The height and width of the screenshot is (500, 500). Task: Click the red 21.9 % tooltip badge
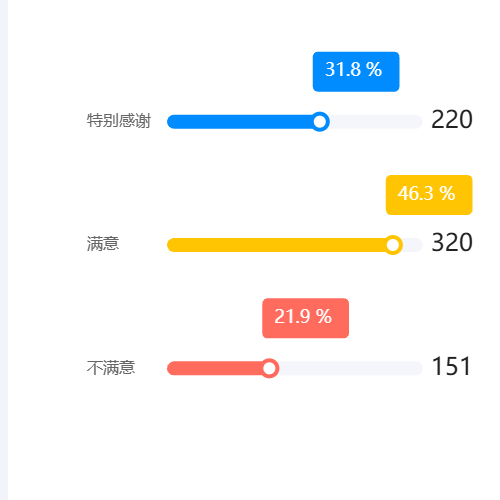point(306,318)
